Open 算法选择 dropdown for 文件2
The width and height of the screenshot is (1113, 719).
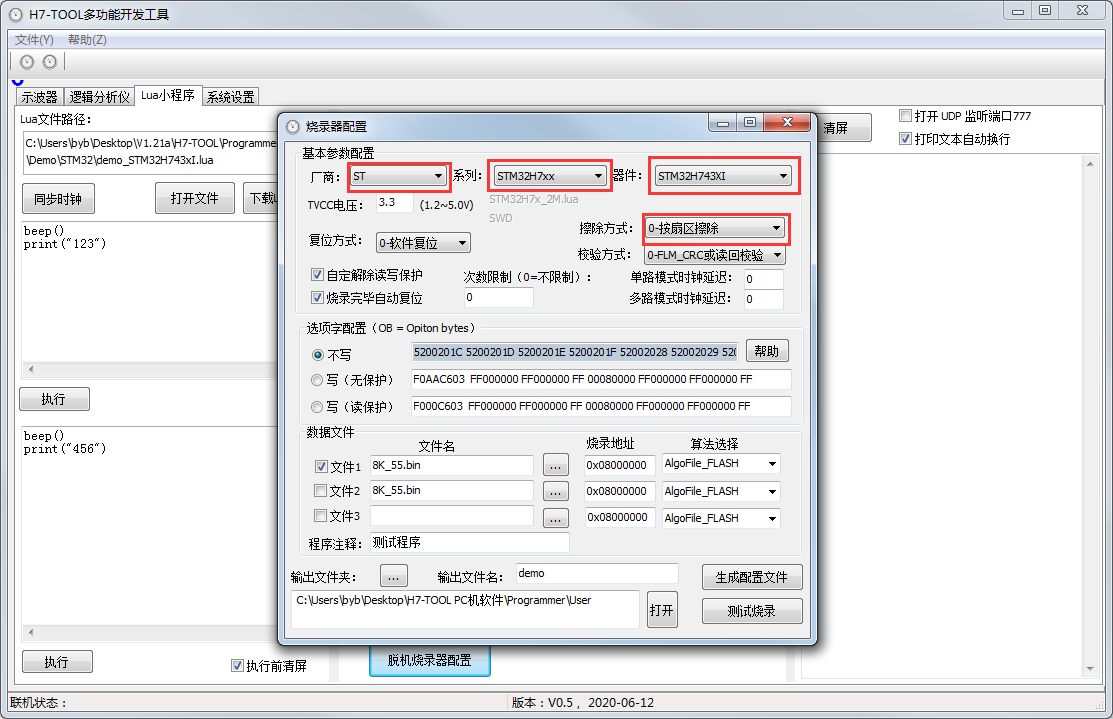[x=721, y=491]
